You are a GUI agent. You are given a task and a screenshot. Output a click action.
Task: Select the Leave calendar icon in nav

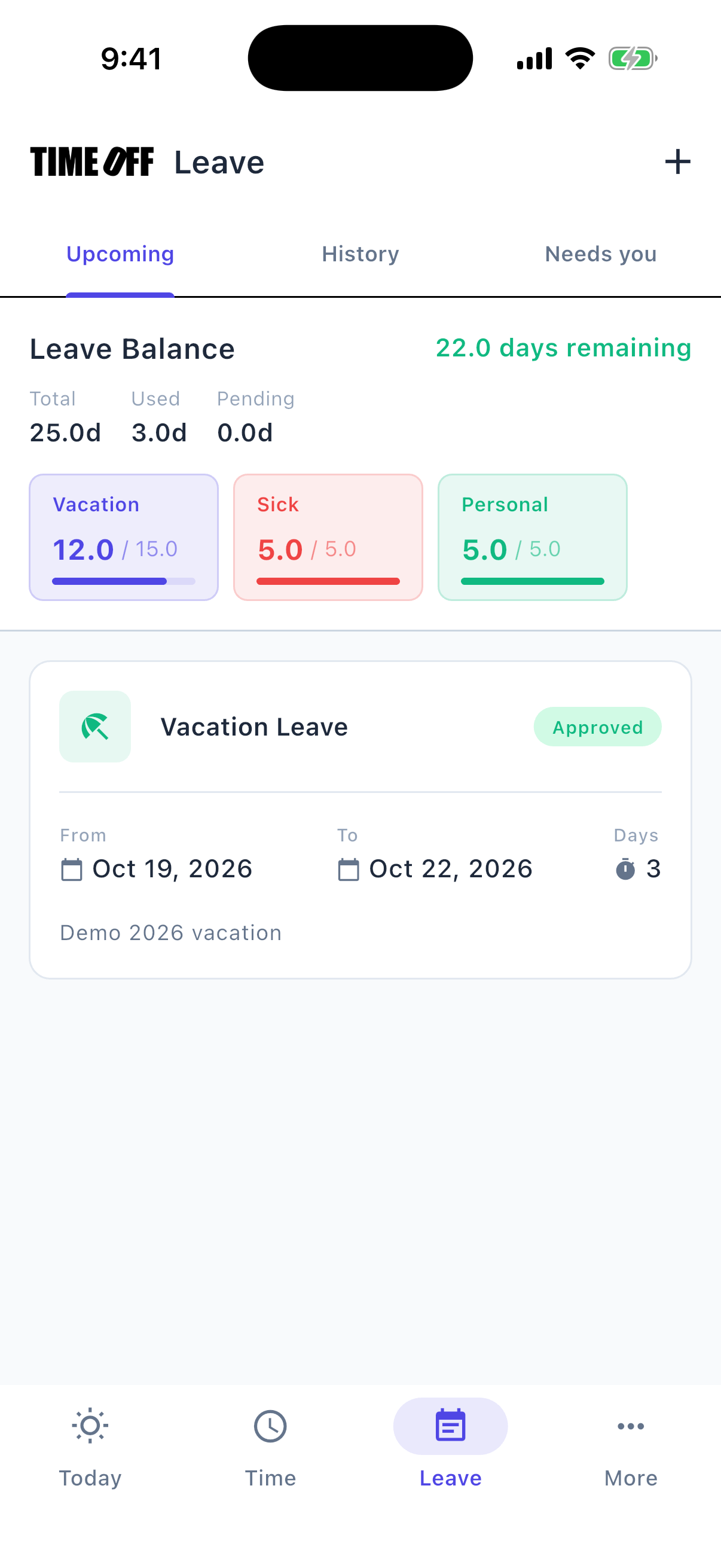(x=450, y=1426)
